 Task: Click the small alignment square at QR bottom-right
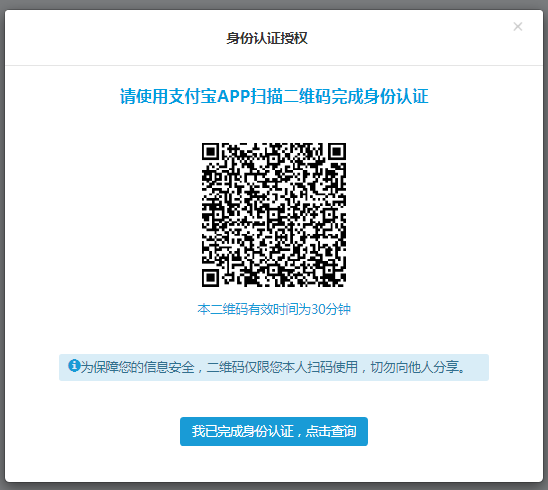(x=329, y=269)
